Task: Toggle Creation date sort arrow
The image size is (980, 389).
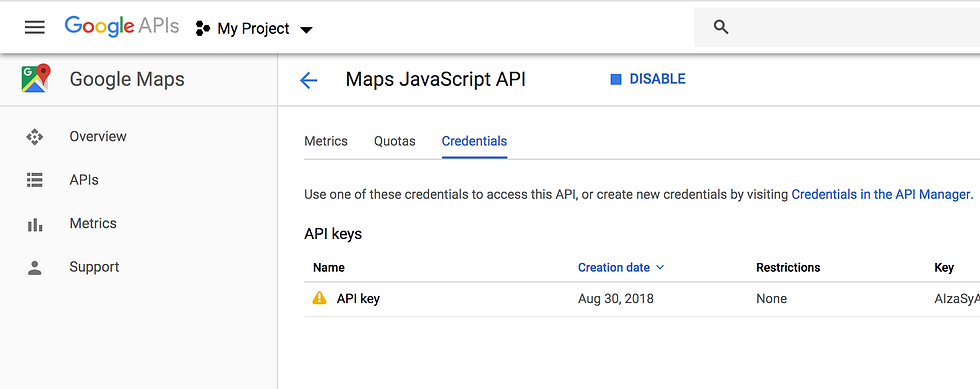Action: pyautogui.click(x=661, y=268)
